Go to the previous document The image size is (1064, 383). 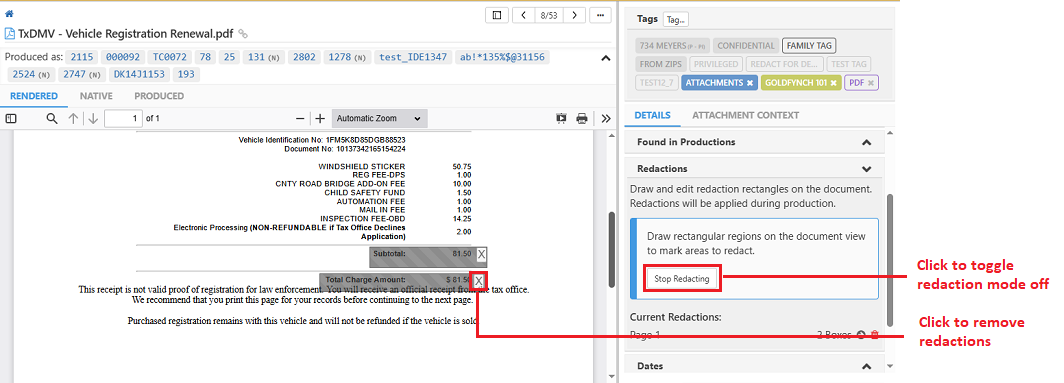(x=523, y=15)
